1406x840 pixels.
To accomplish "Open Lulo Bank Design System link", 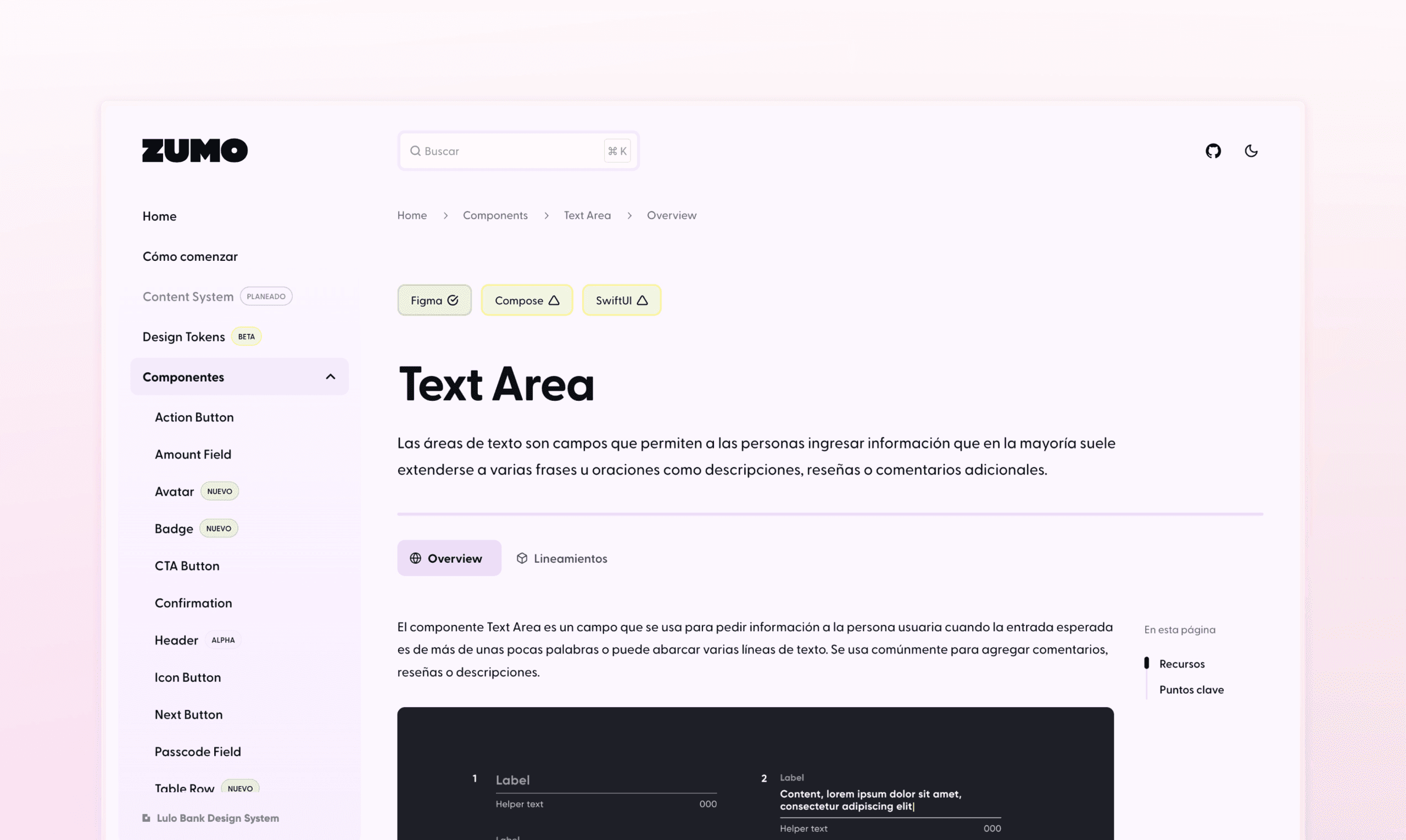I will tap(217, 817).
